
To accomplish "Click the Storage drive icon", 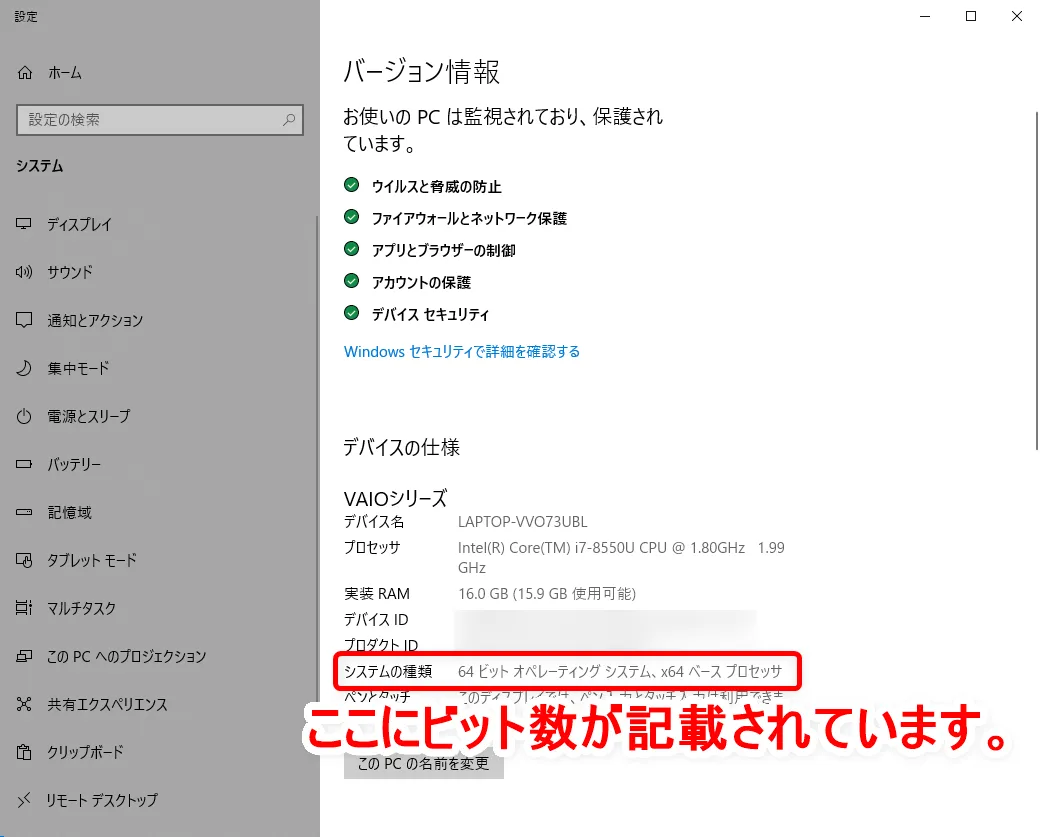I will coord(24,512).
